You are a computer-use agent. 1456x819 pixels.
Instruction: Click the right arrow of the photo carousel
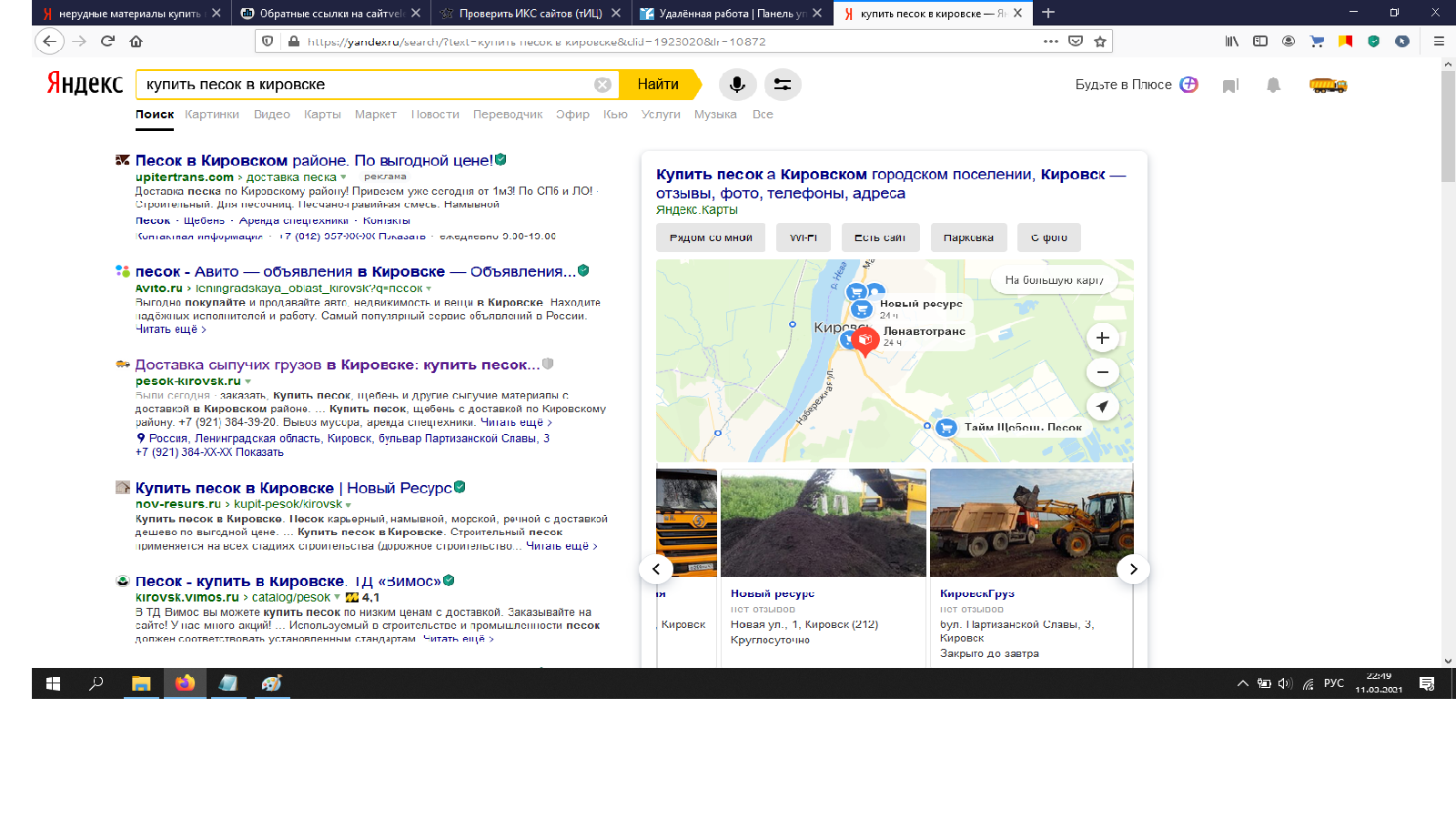click(1133, 569)
